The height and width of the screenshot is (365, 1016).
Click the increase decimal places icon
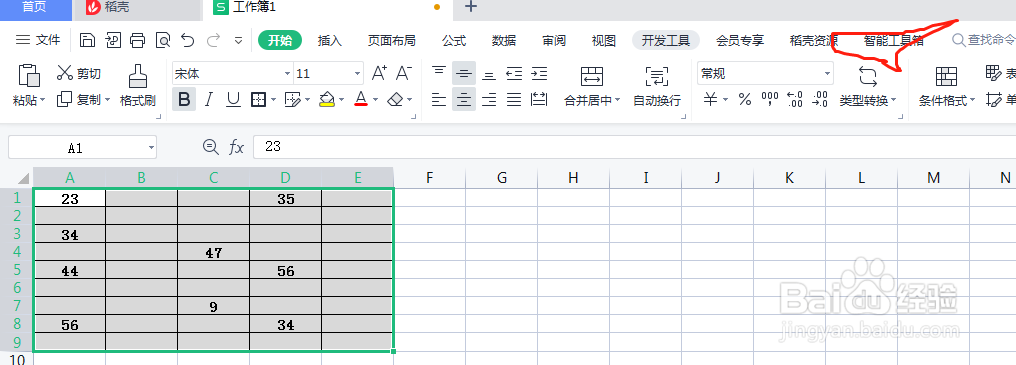[x=795, y=100]
